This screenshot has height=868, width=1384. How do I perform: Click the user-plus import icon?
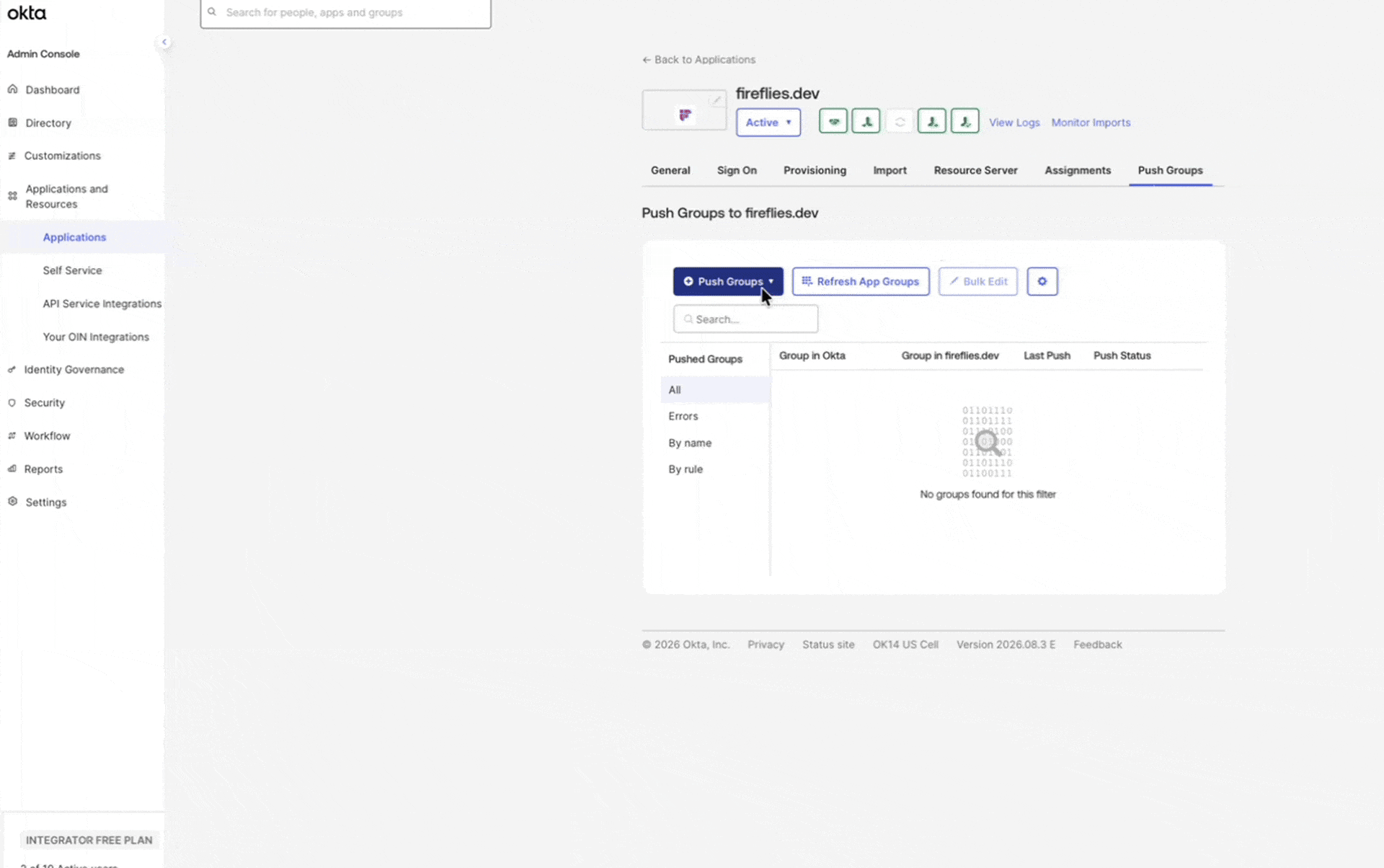tap(932, 121)
